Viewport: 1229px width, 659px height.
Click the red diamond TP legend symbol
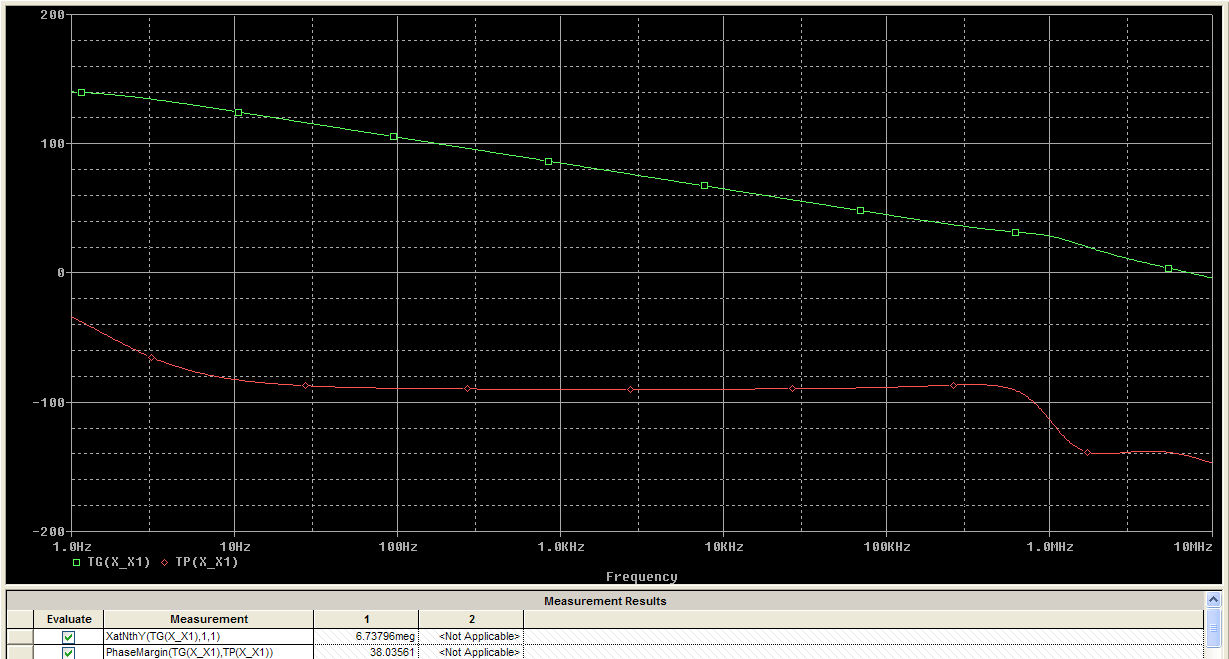tap(165, 562)
